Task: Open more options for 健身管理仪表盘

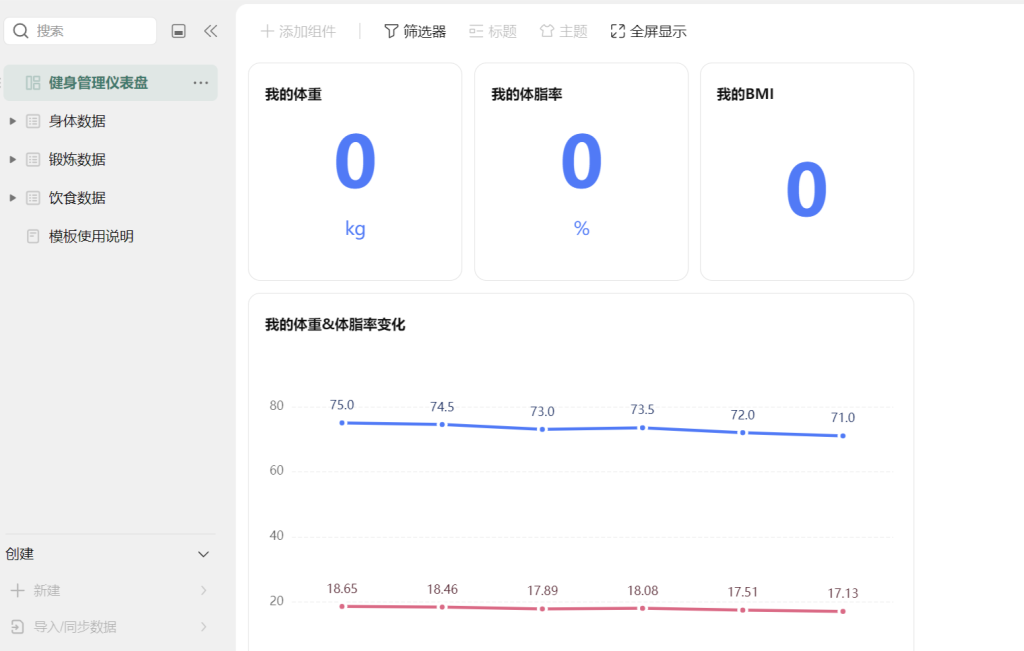Action: pos(200,83)
